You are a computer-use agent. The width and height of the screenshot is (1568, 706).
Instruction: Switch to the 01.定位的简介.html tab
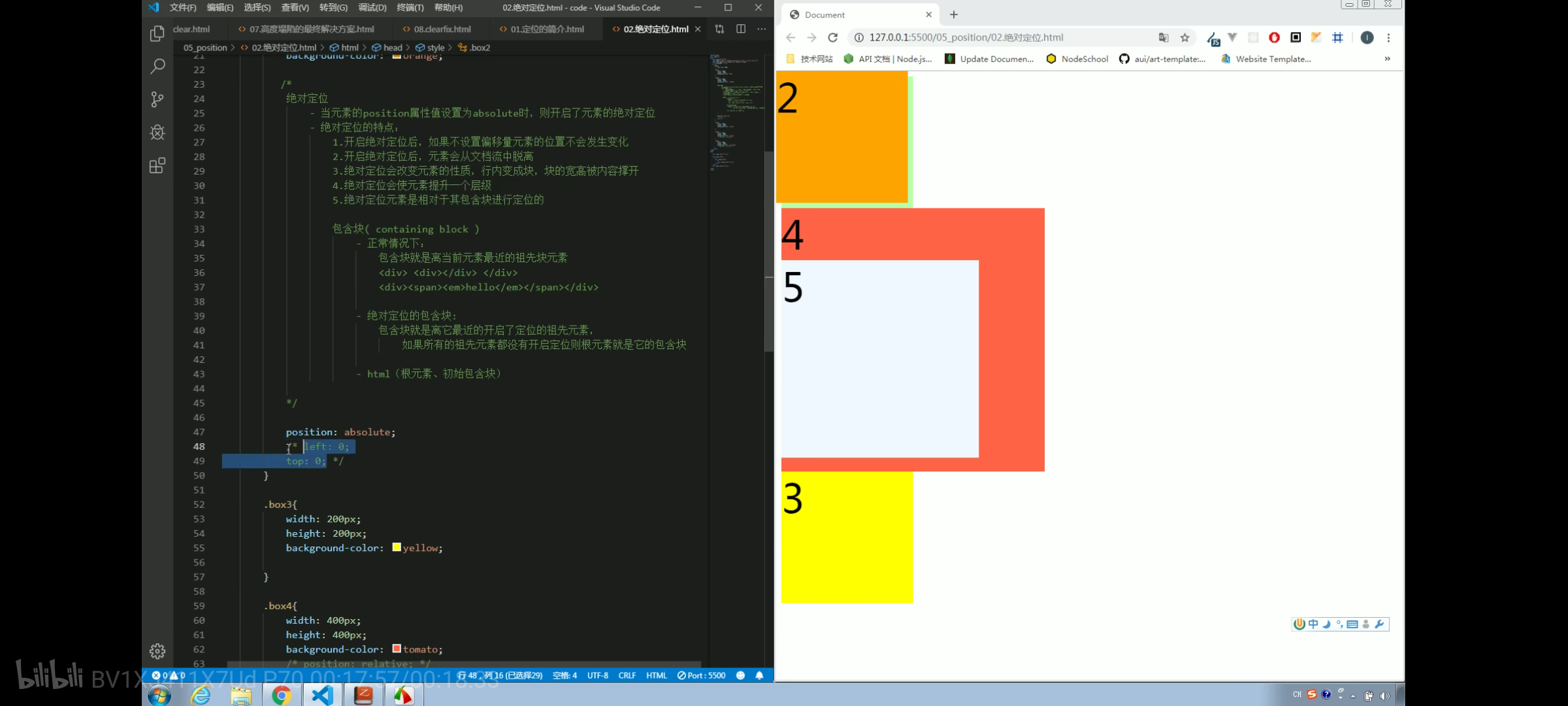tap(546, 29)
